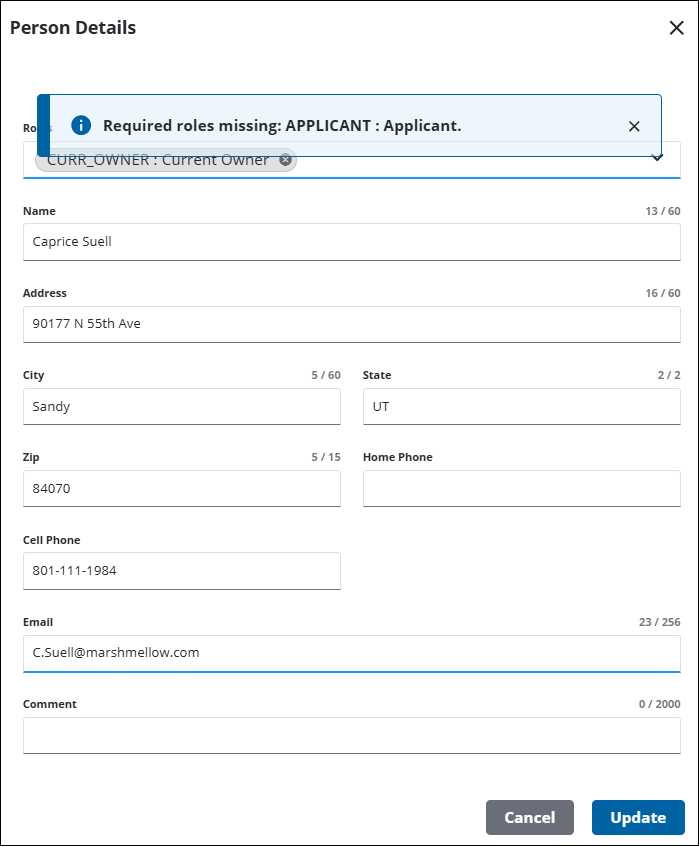Click the Address counter 16 / 60
699x846 pixels.
(x=663, y=293)
